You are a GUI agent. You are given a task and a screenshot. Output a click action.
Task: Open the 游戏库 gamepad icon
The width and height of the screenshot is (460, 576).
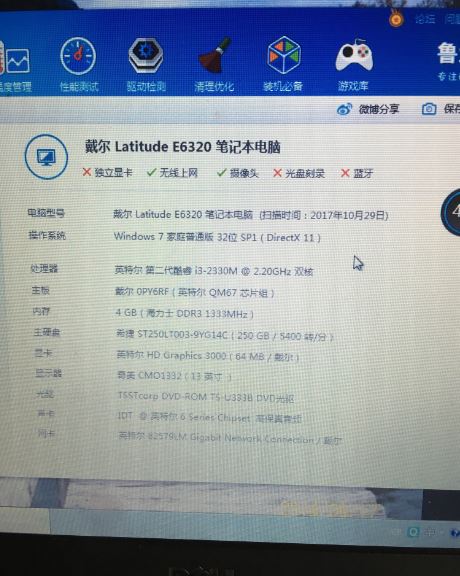click(x=354, y=56)
